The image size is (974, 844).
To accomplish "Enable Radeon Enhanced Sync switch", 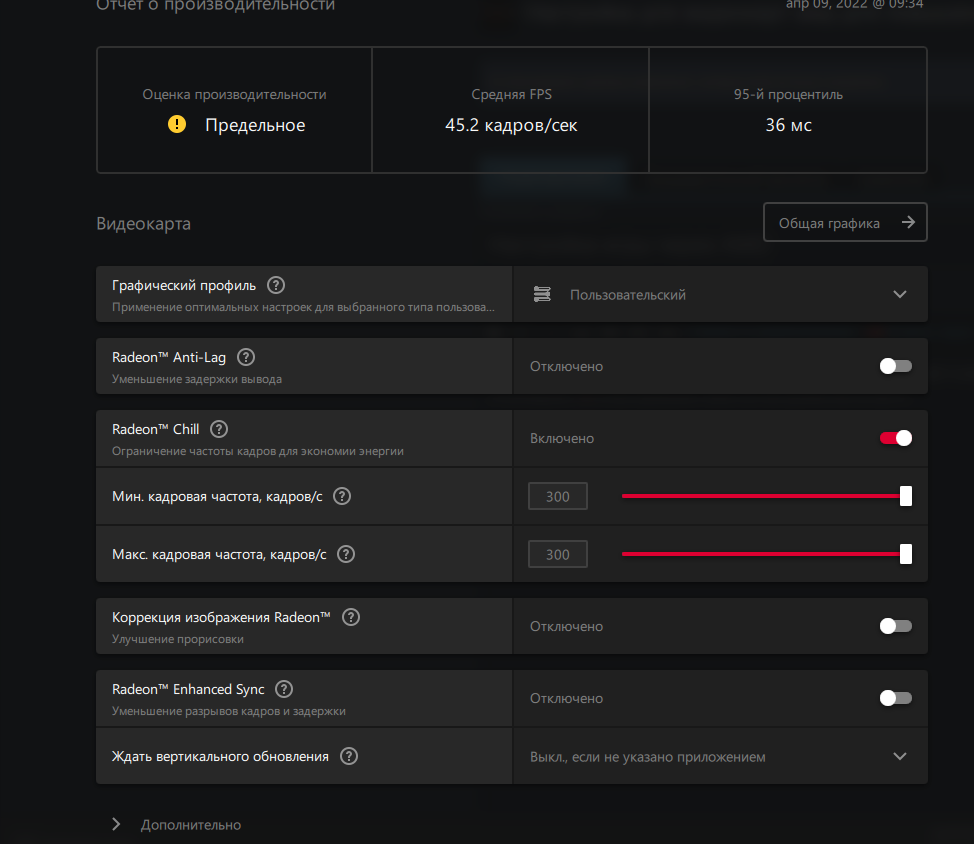I will [895, 698].
